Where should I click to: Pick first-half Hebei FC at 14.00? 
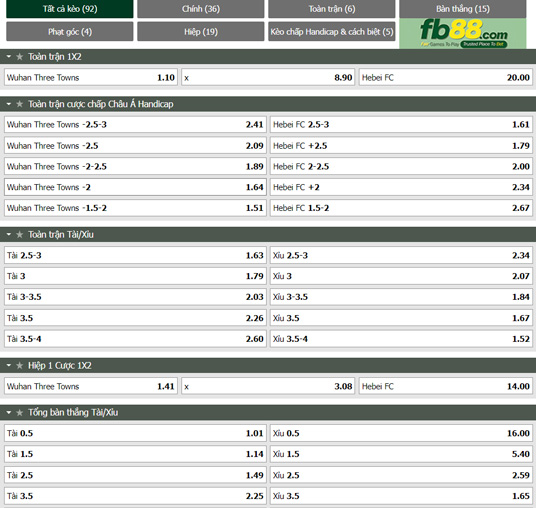446,386
